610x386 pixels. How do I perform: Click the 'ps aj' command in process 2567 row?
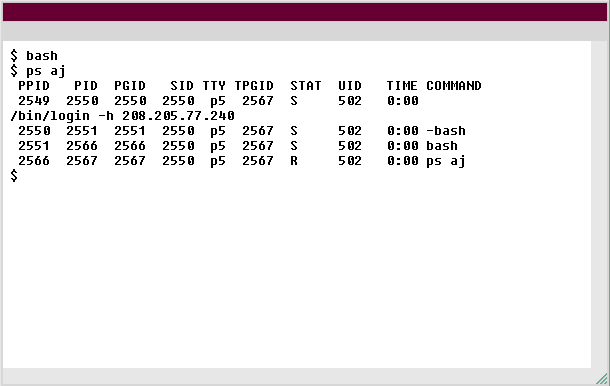click(x=446, y=161)
